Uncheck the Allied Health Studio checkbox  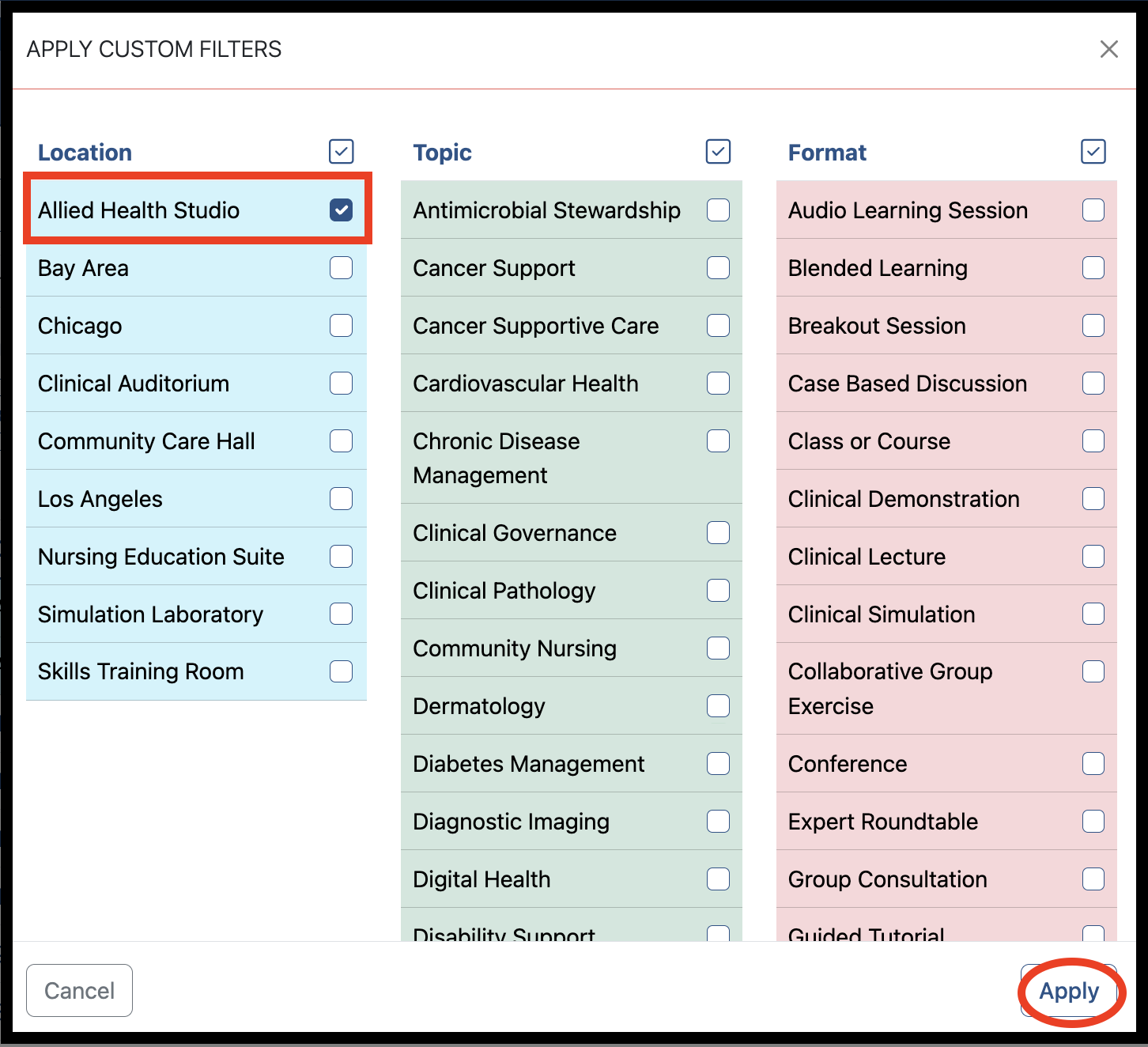(x=342, y=210)
